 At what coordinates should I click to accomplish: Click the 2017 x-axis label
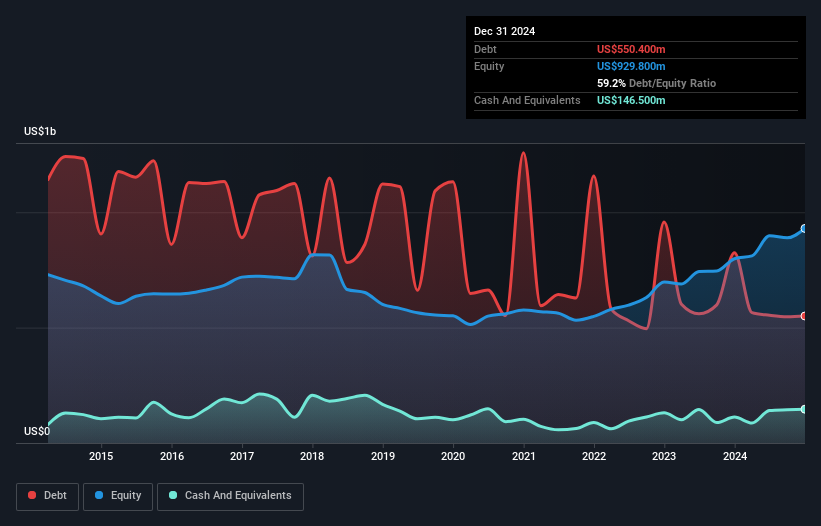pyautogui.click(x=242, y=456)
